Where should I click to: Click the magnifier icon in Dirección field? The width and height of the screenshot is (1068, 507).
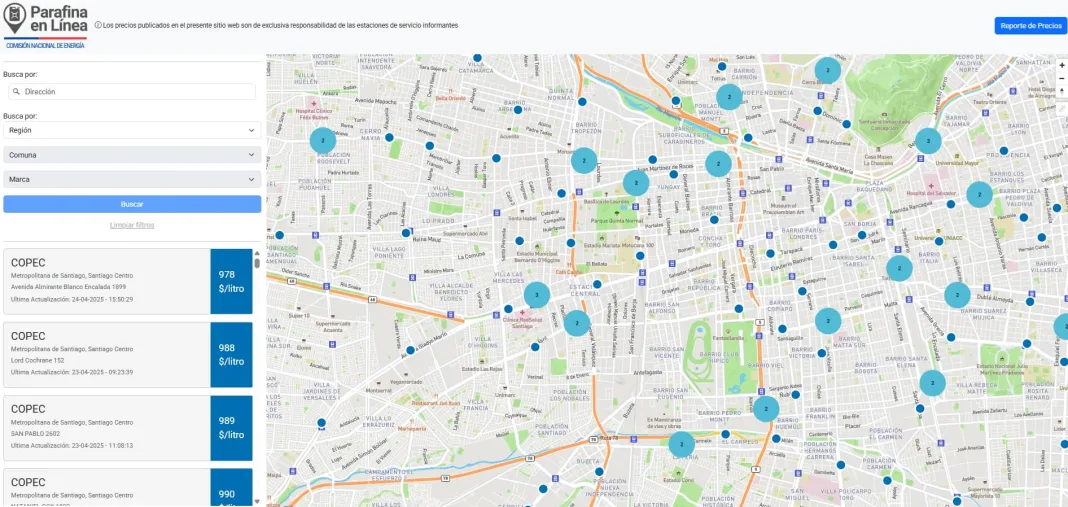[x=15, y=91]
